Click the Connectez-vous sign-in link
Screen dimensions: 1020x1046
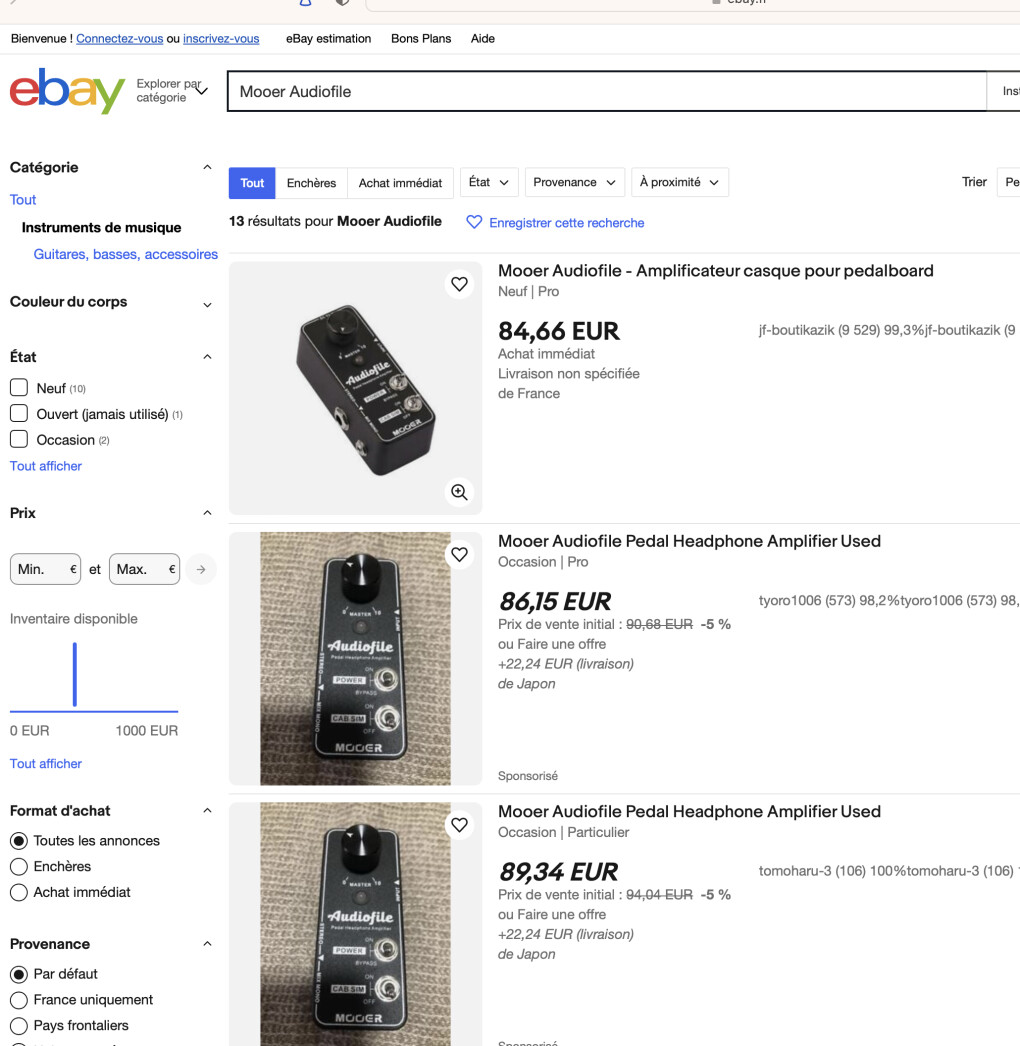[x=119, y=39]
